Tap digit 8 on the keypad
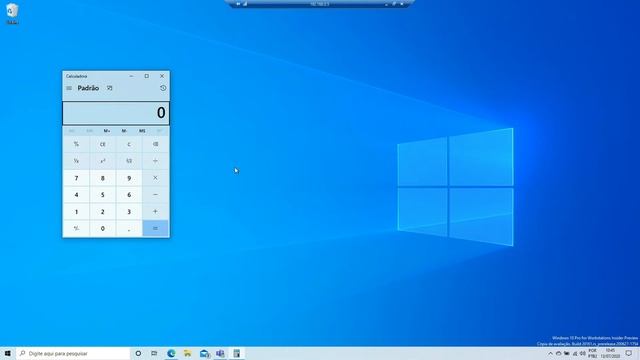 [x=102, y=178]
